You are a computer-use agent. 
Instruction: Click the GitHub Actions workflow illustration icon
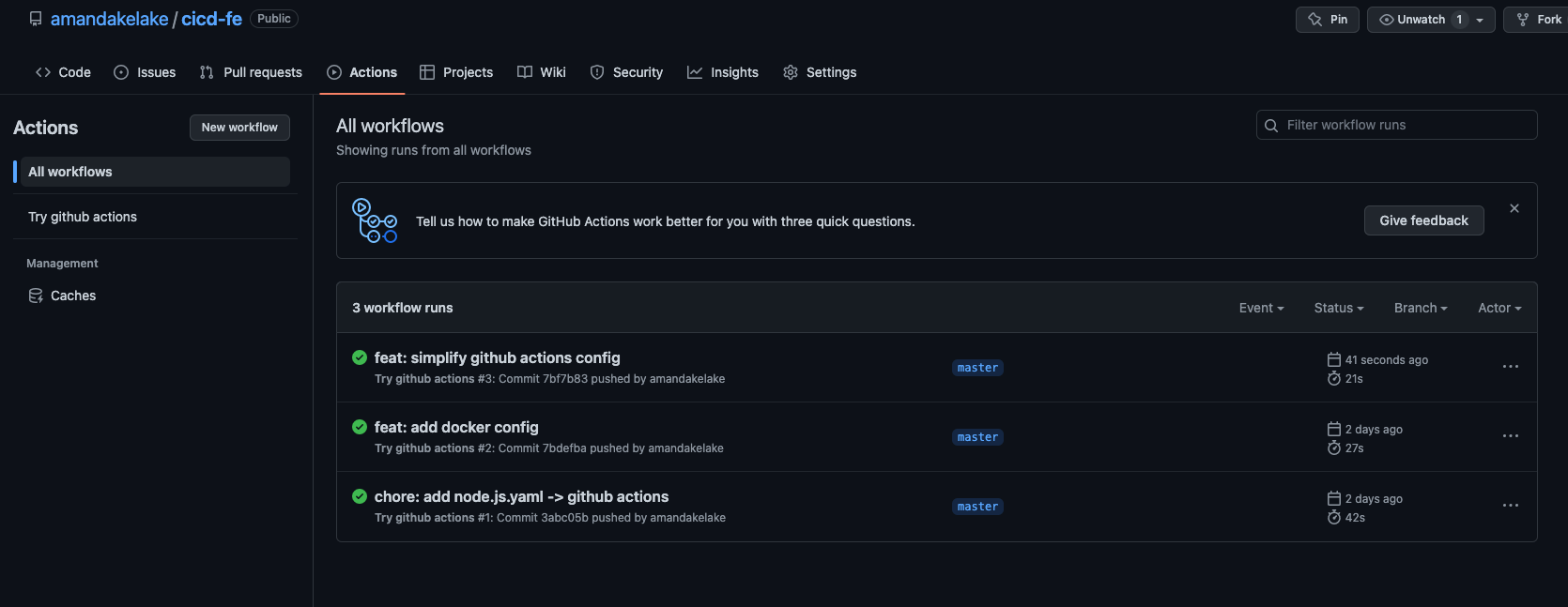pos(375,220)
